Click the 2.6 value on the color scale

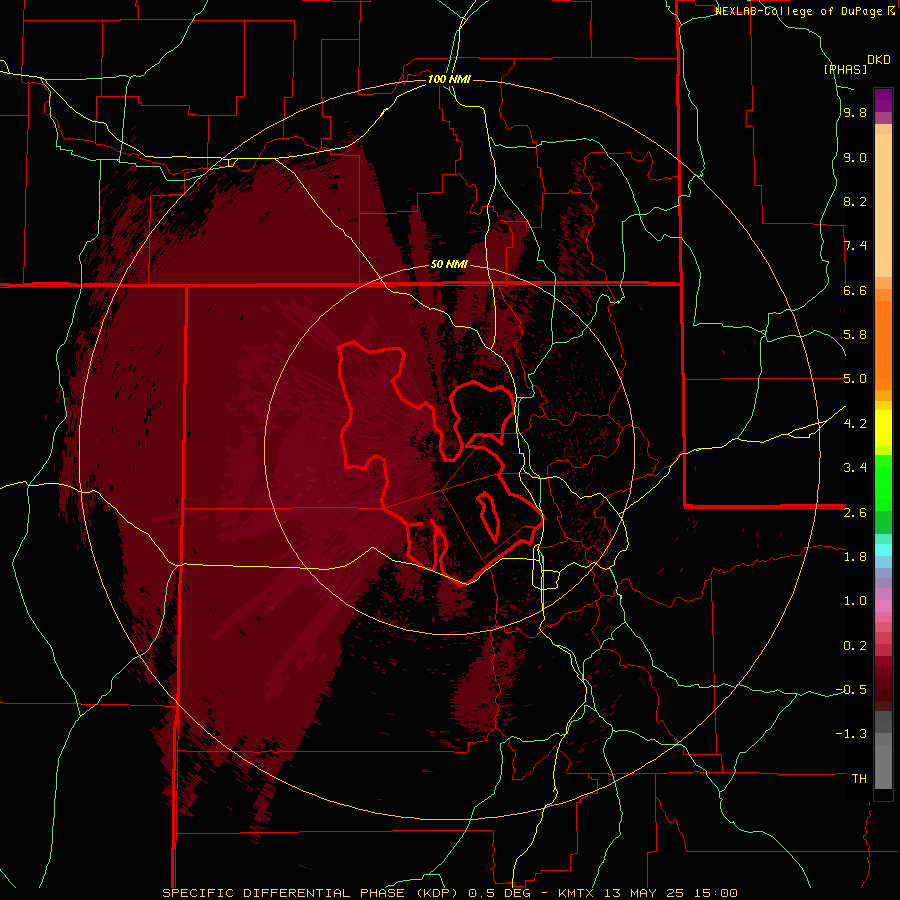(855, 513)
